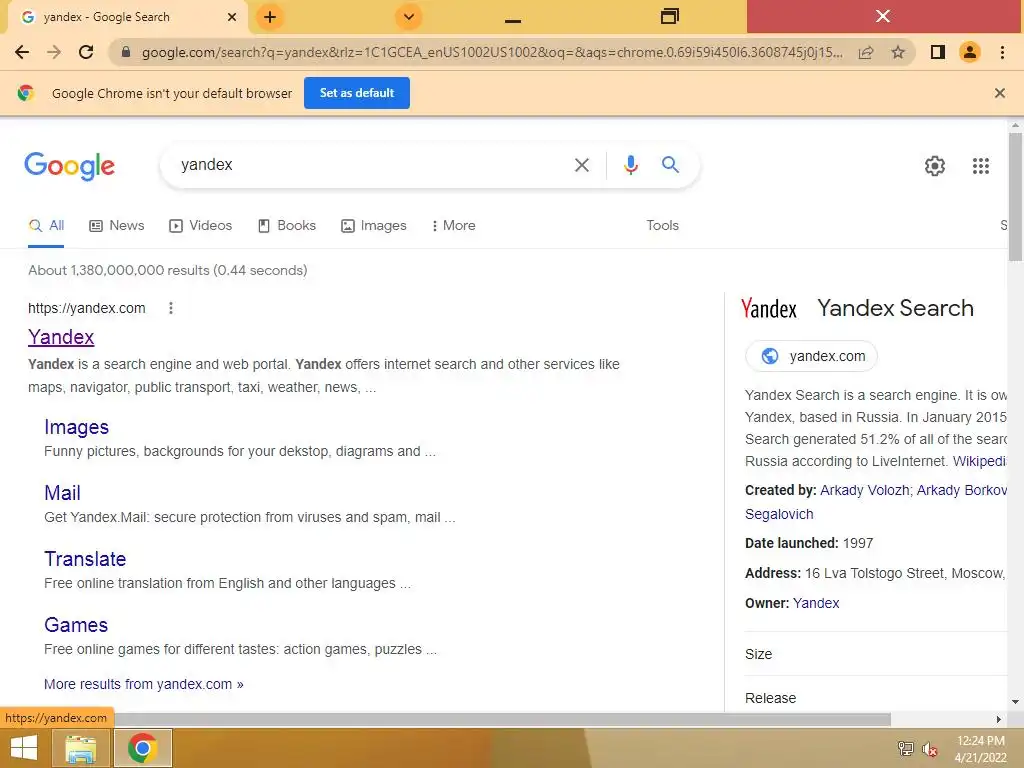
Task: Dismiss the default browser infobar
Action: [x=1000, y=93]
